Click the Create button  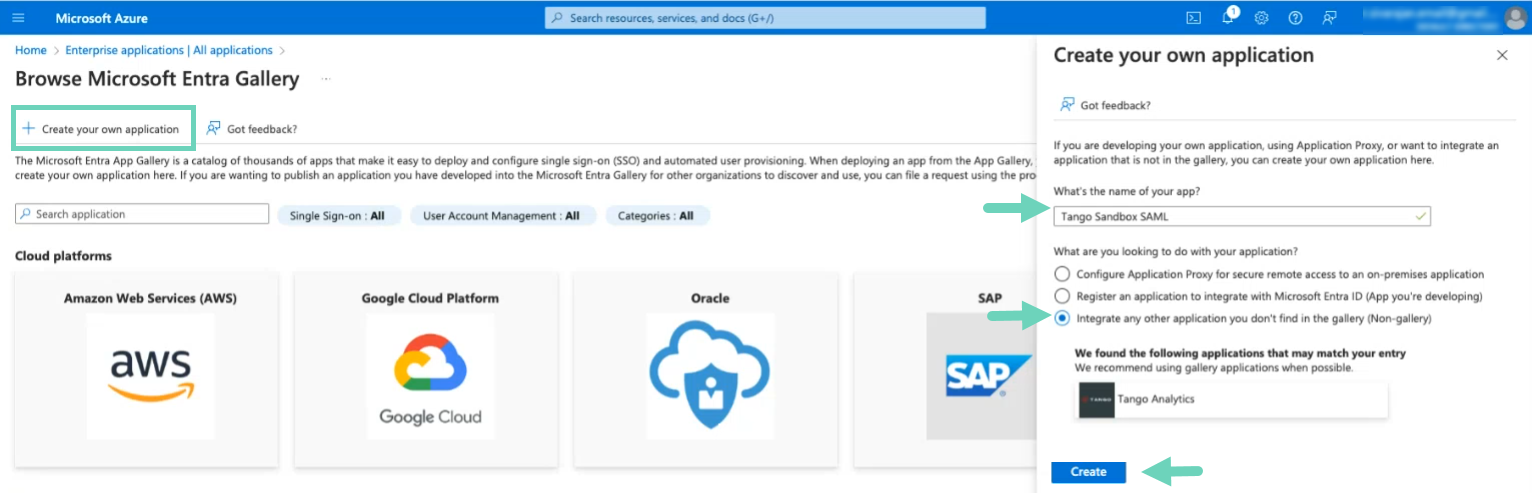coord(1088,472)
